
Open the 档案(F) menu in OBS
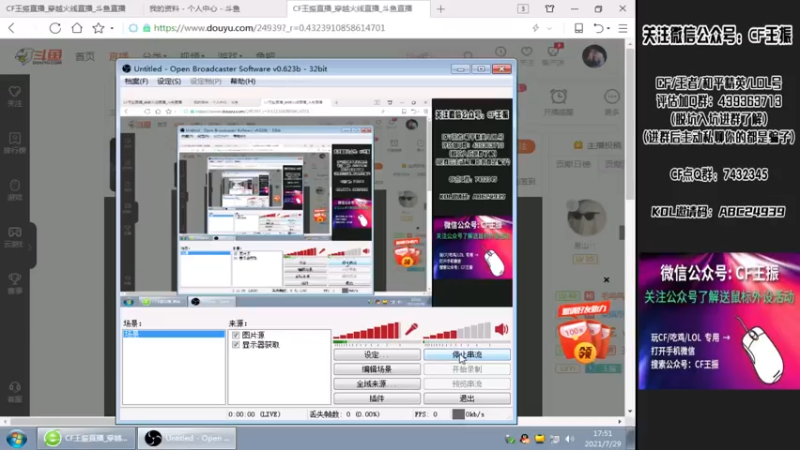[136, 81]
